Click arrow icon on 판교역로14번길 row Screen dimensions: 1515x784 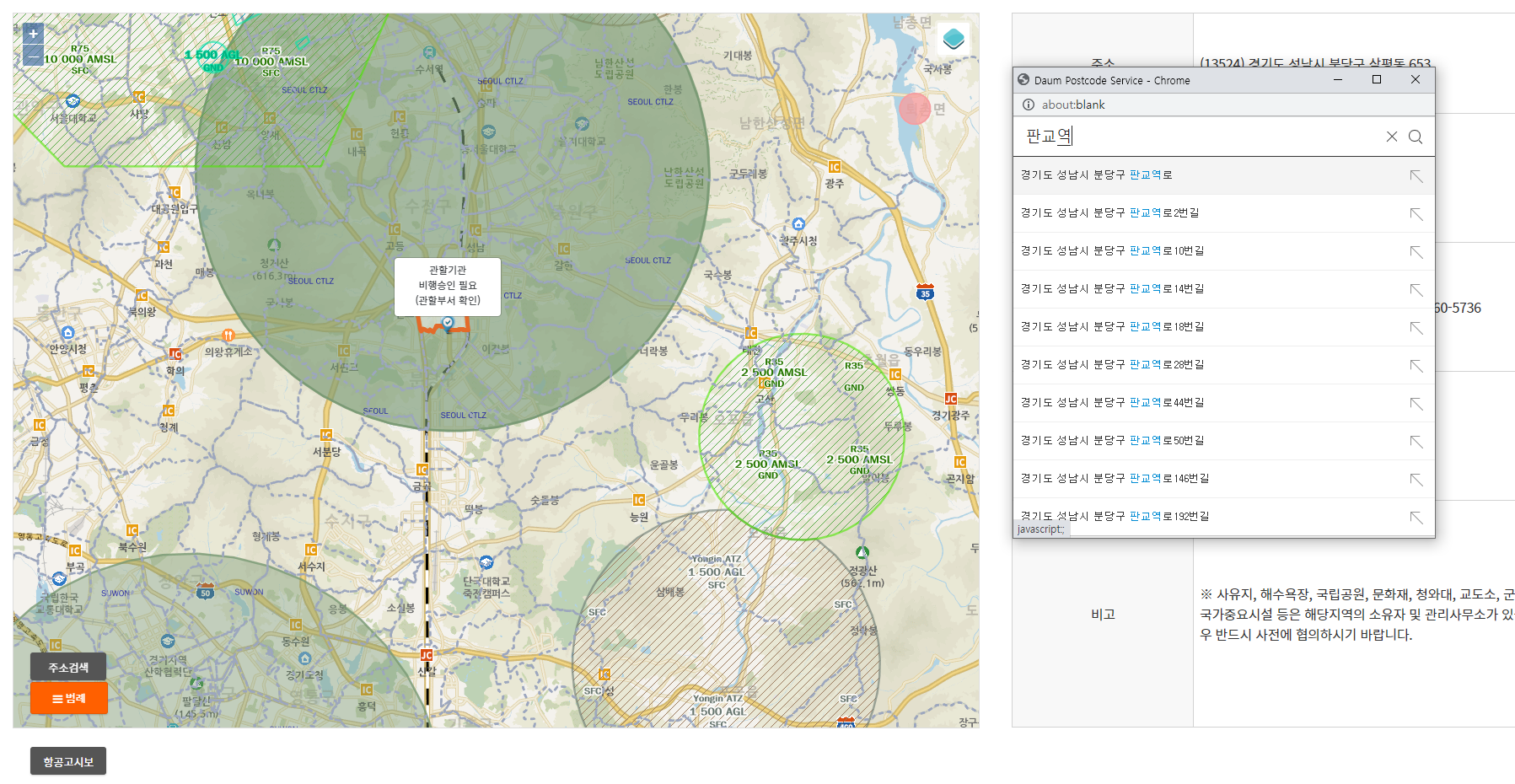[1416, 290]
